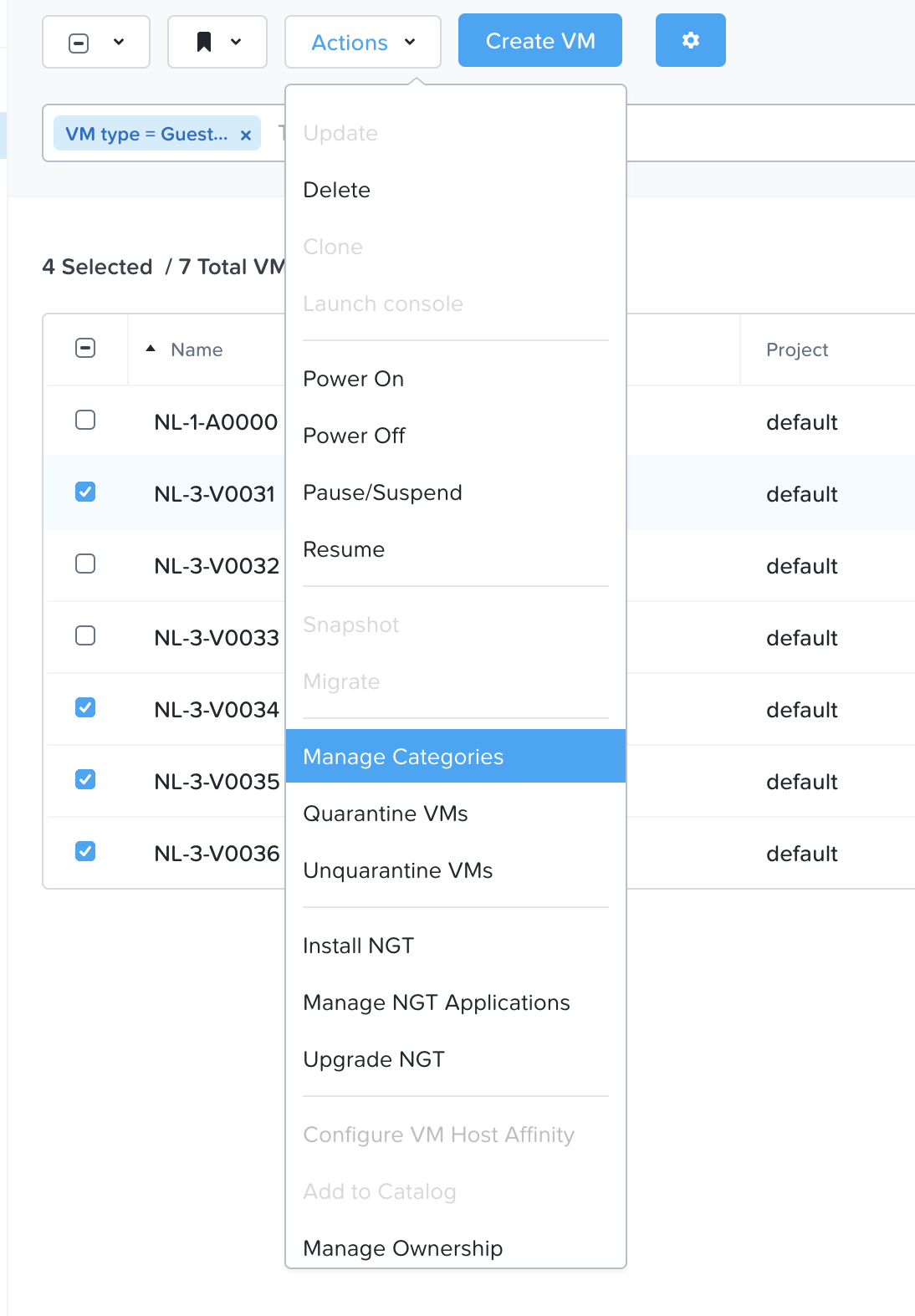The width and height of the screenshot is (915, 1316).
Task: Click the Project column header
Action: click(797, 349)
